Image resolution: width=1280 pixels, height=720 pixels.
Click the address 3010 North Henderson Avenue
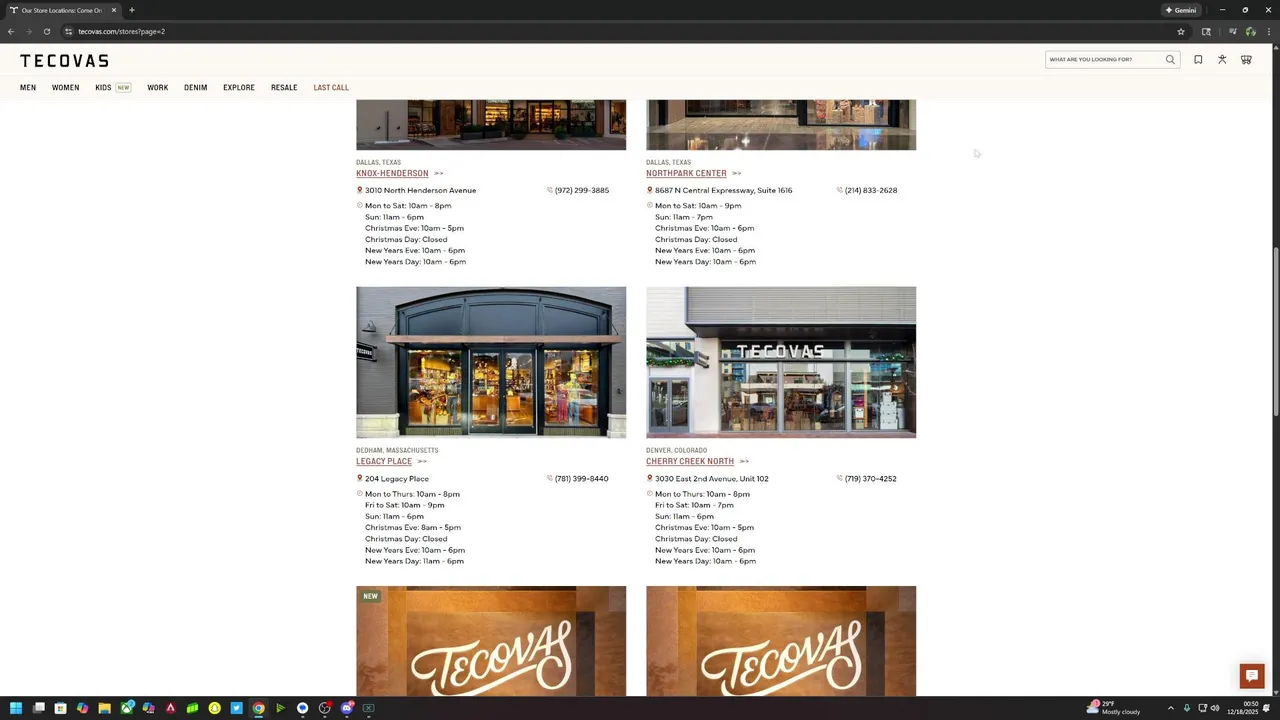click(x=420, y=190)
